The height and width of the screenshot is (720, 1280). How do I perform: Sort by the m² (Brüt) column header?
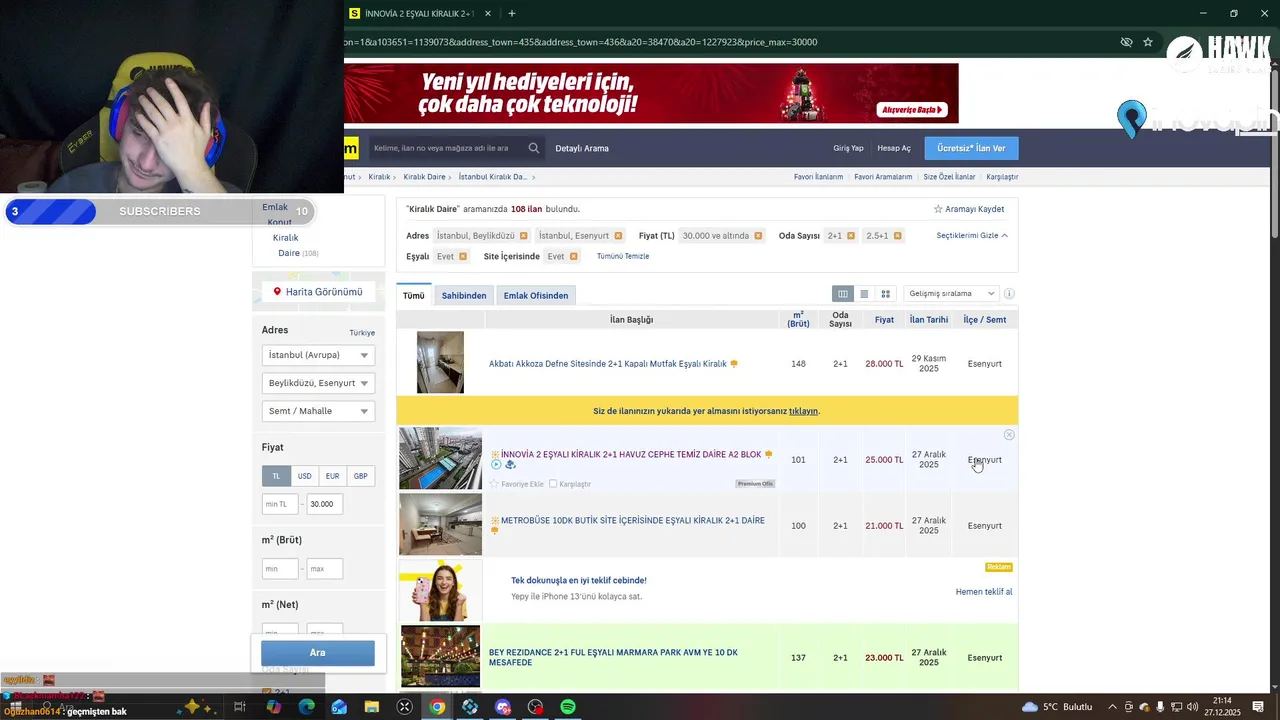tap(798, 320)
